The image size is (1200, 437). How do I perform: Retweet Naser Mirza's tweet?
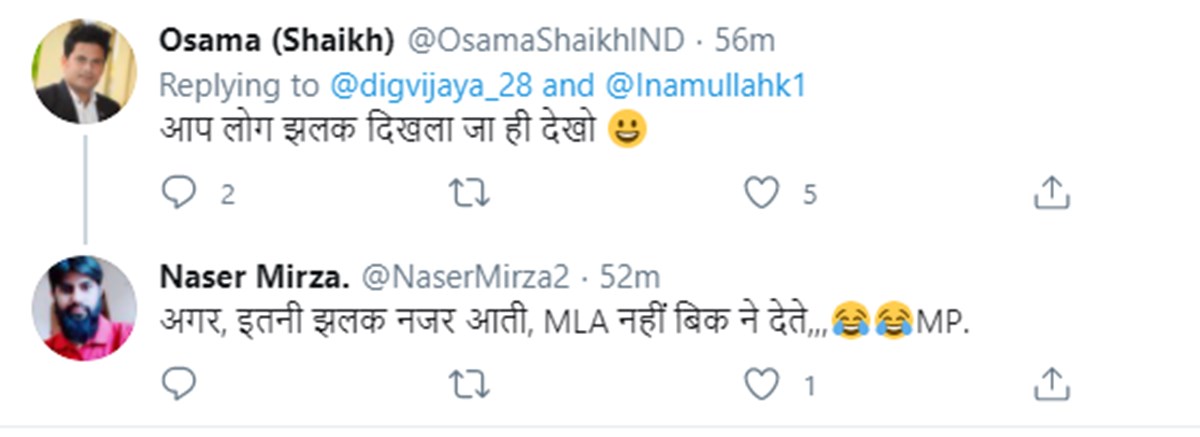[470, 381]
